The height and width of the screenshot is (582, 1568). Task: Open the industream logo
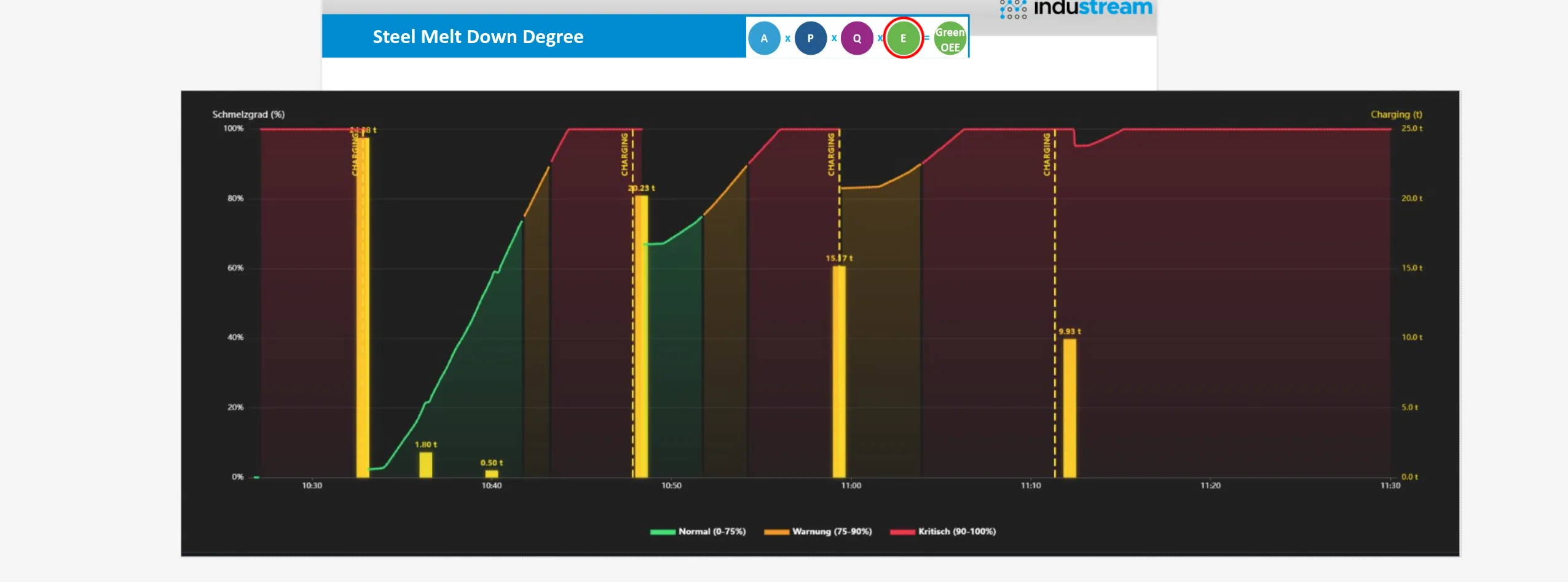(1093, 8)
